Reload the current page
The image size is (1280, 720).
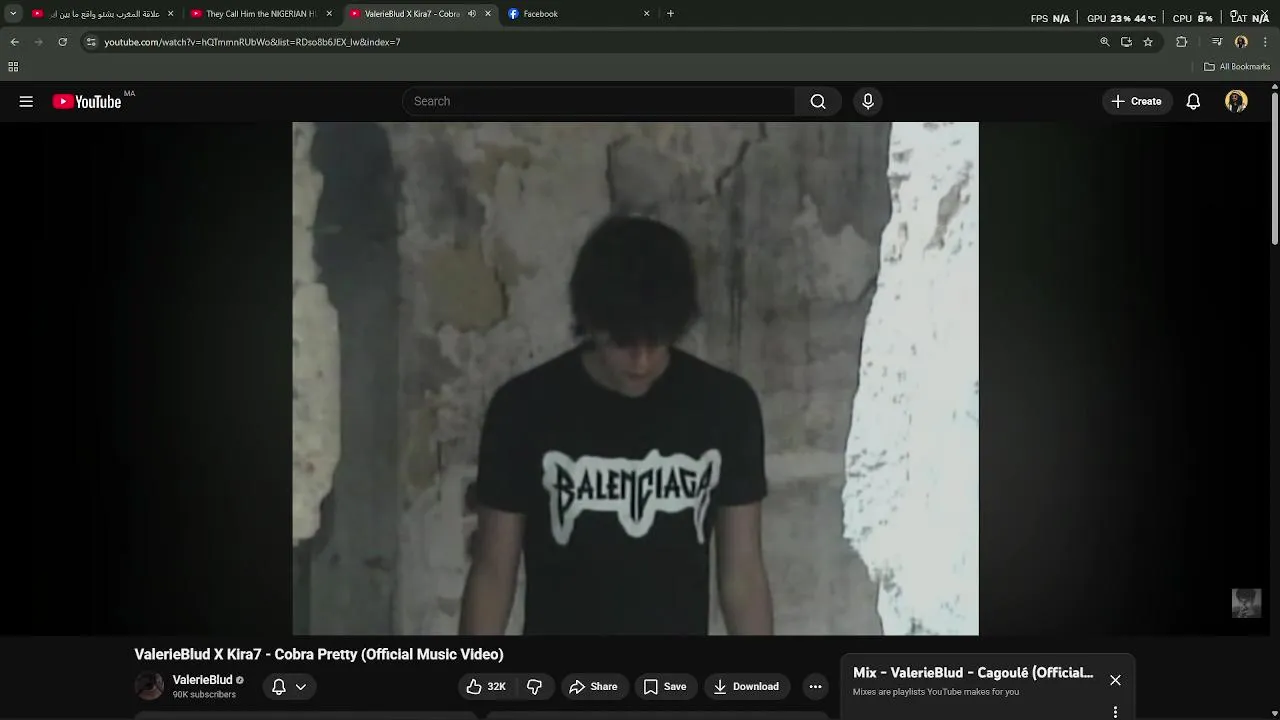(x=62, y=42)
